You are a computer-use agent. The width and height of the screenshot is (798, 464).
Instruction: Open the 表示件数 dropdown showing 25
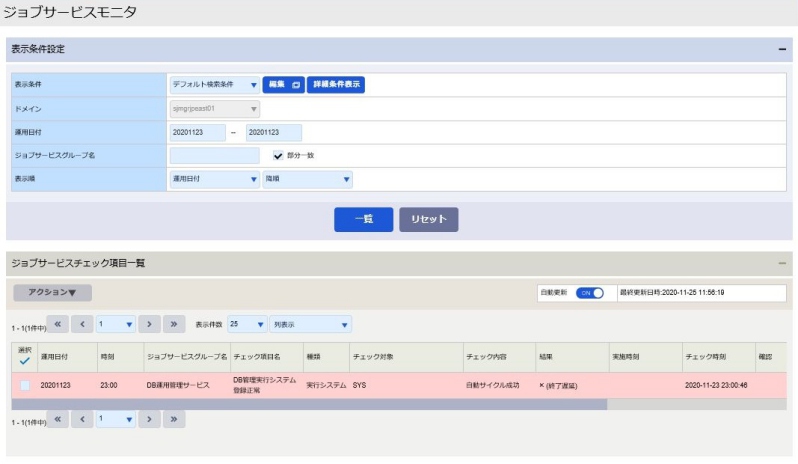tap(247, 324)
